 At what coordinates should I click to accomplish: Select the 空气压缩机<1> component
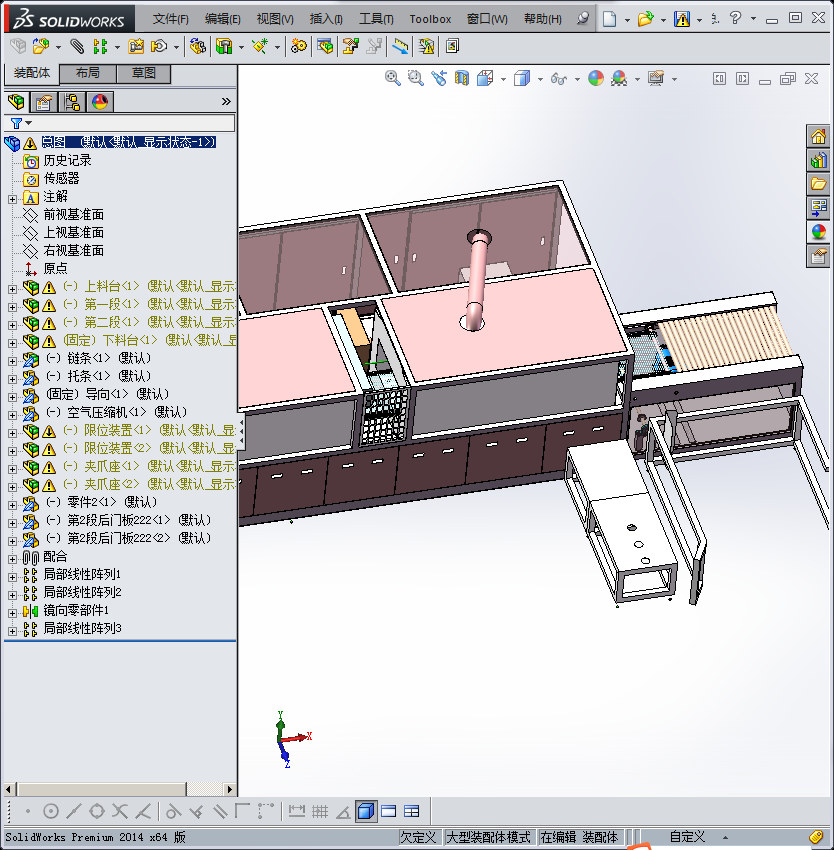tap(117, 413)
